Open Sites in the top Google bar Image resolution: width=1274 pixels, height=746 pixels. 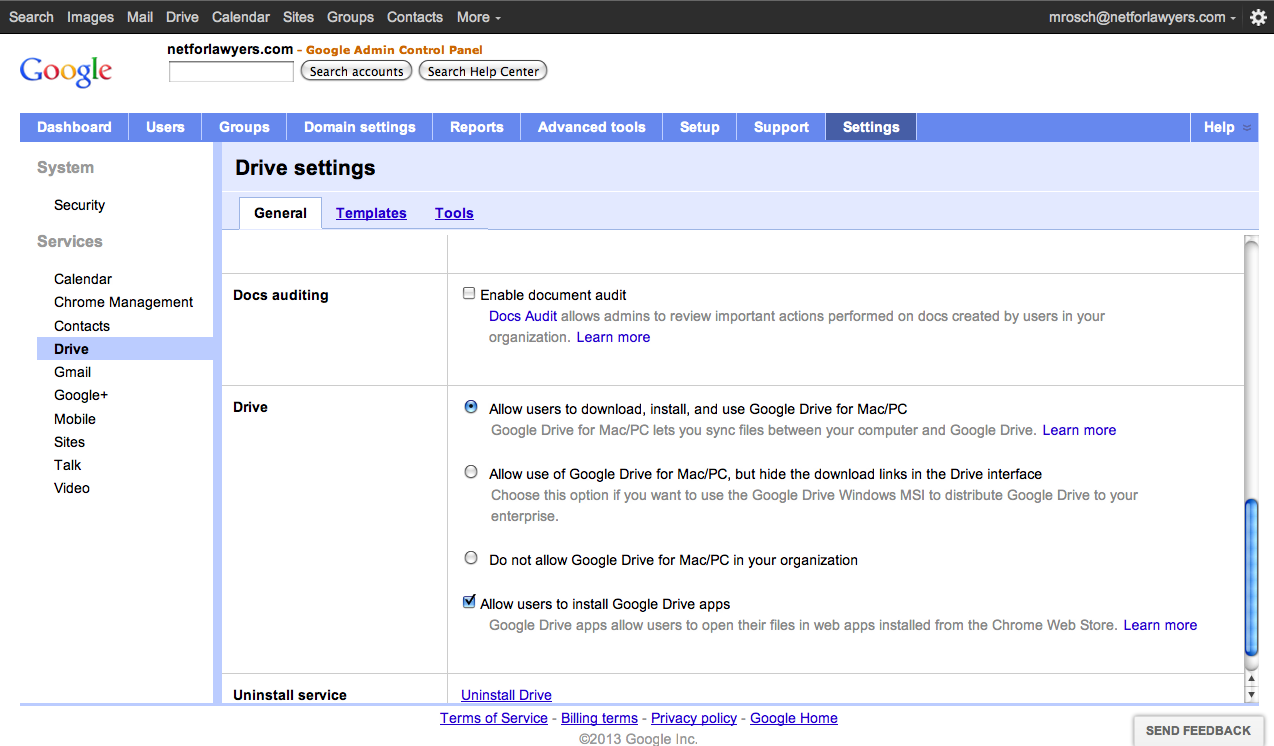tap(298, 17)
